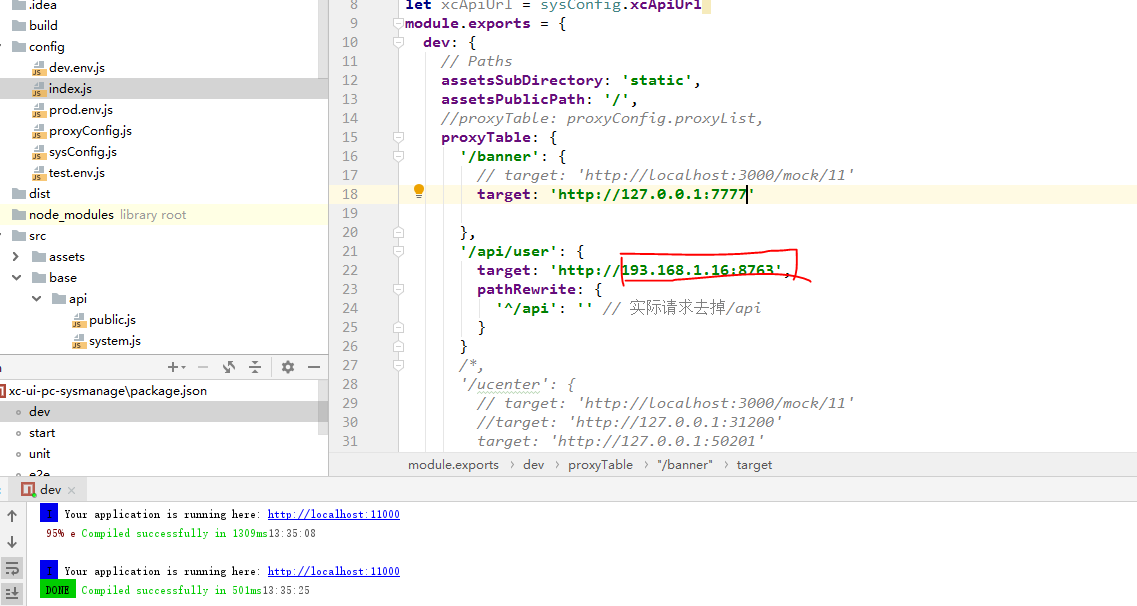This screenshot has width=1137, height=606.
Task: Click the Add npm package.json plus icon
Action: (x=175, y=367)
